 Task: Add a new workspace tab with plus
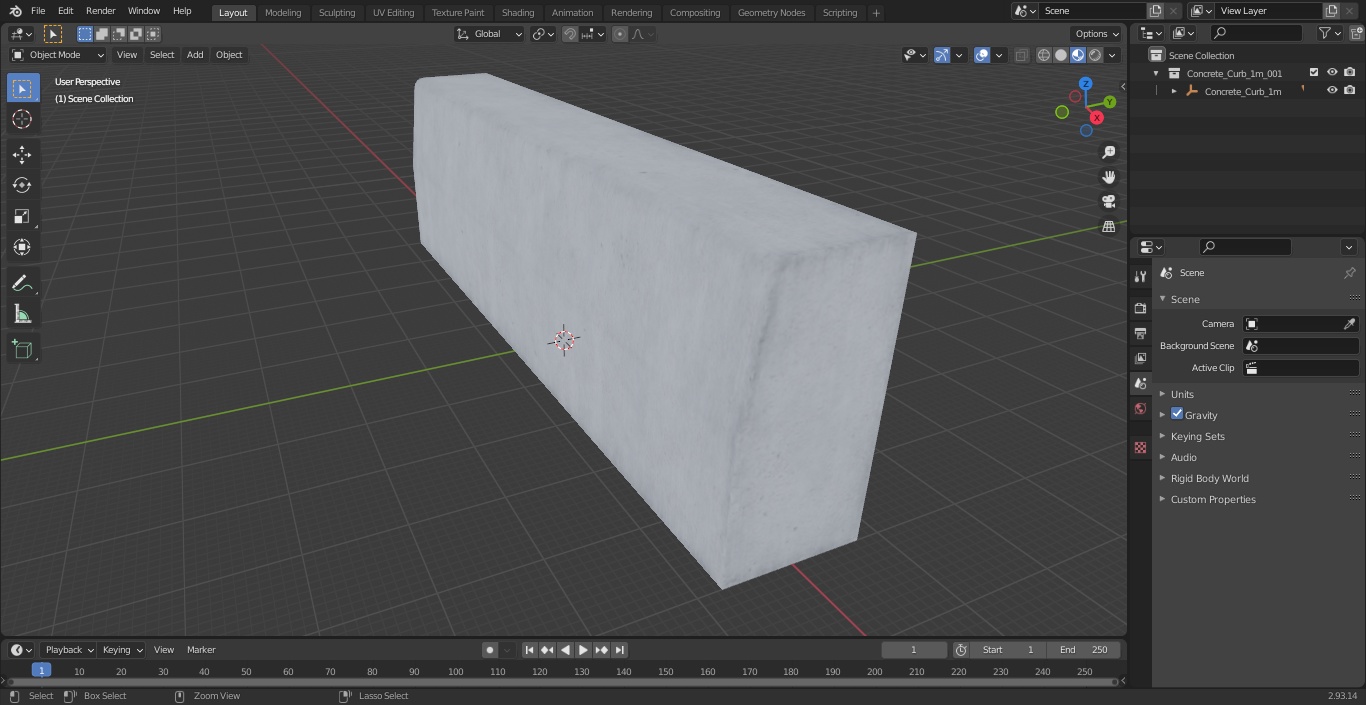click(876, 13)
